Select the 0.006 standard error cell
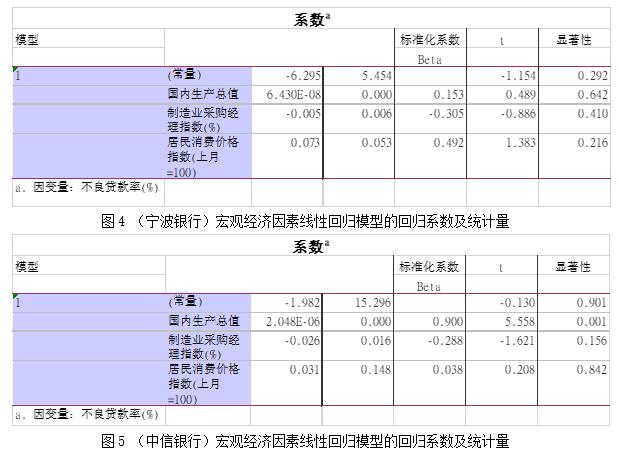The width and height of the screenshot is (618, 458). coord(359,119)
